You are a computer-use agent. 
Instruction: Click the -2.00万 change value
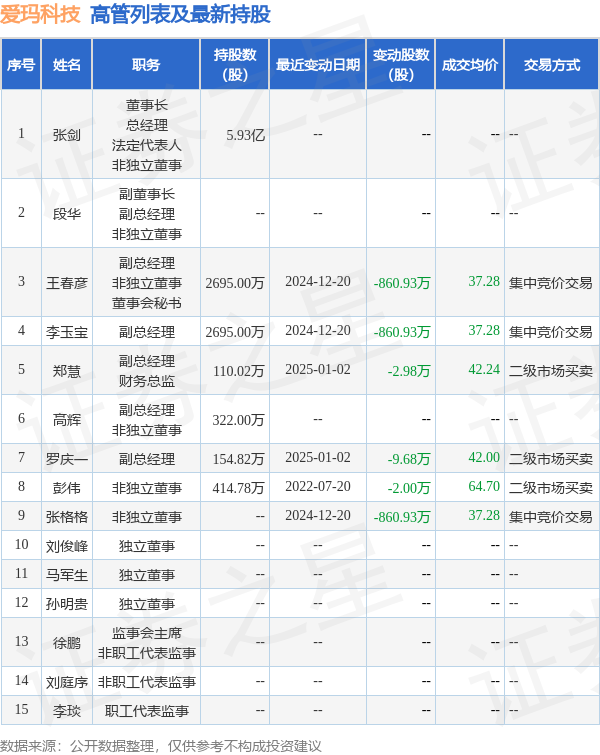[409, 488]
